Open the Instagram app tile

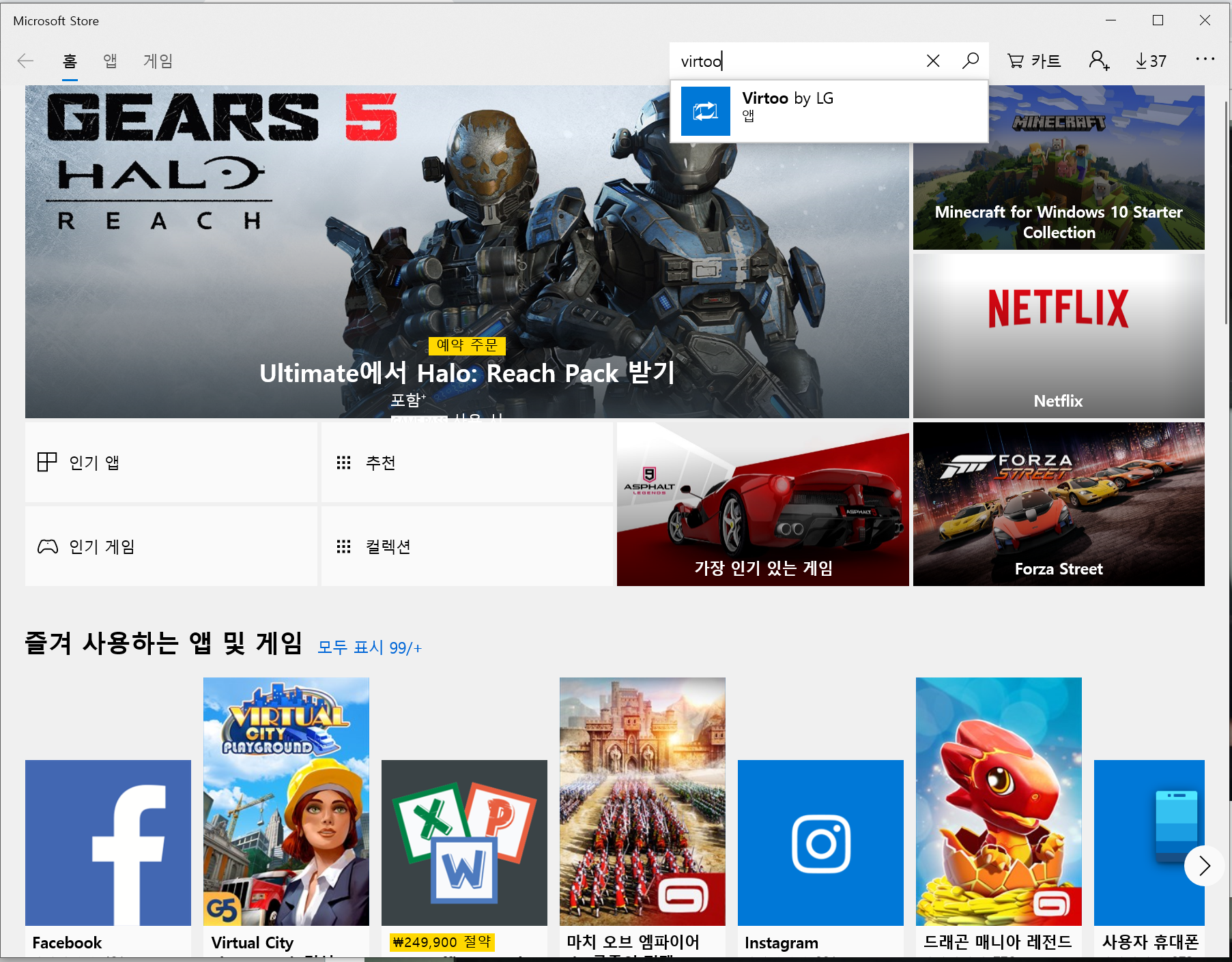point(820,858)
